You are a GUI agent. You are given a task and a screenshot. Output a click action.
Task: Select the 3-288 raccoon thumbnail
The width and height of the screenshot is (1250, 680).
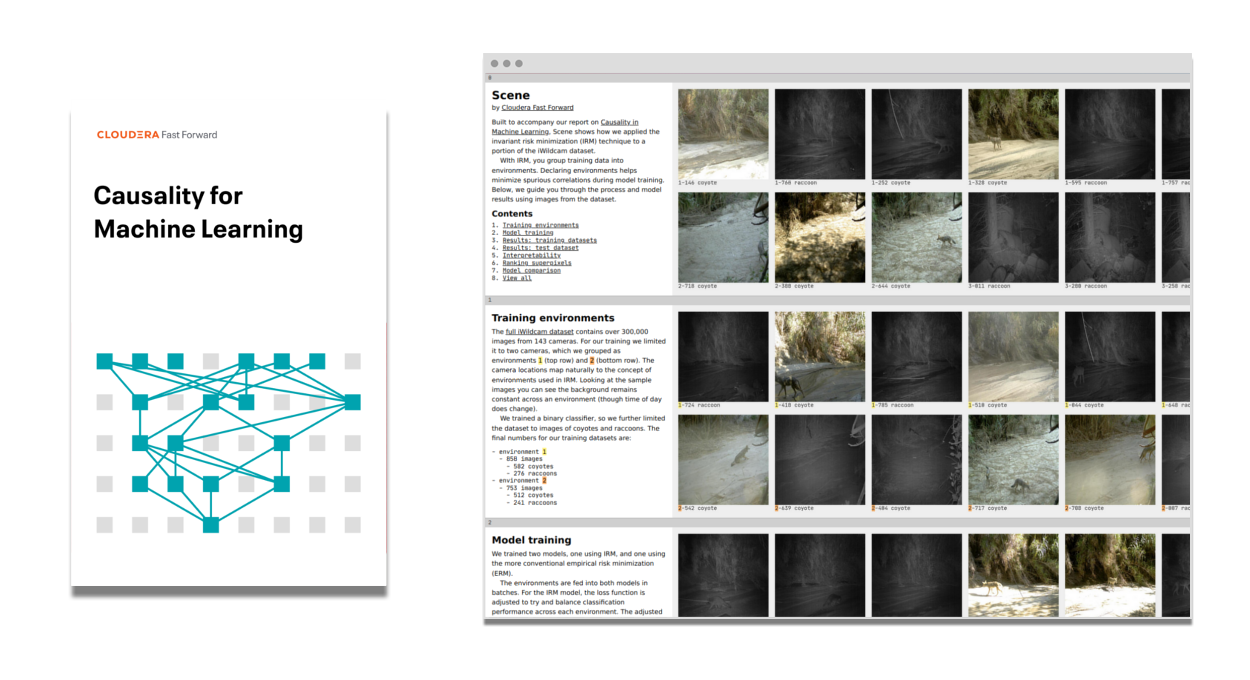point(1110,237)
